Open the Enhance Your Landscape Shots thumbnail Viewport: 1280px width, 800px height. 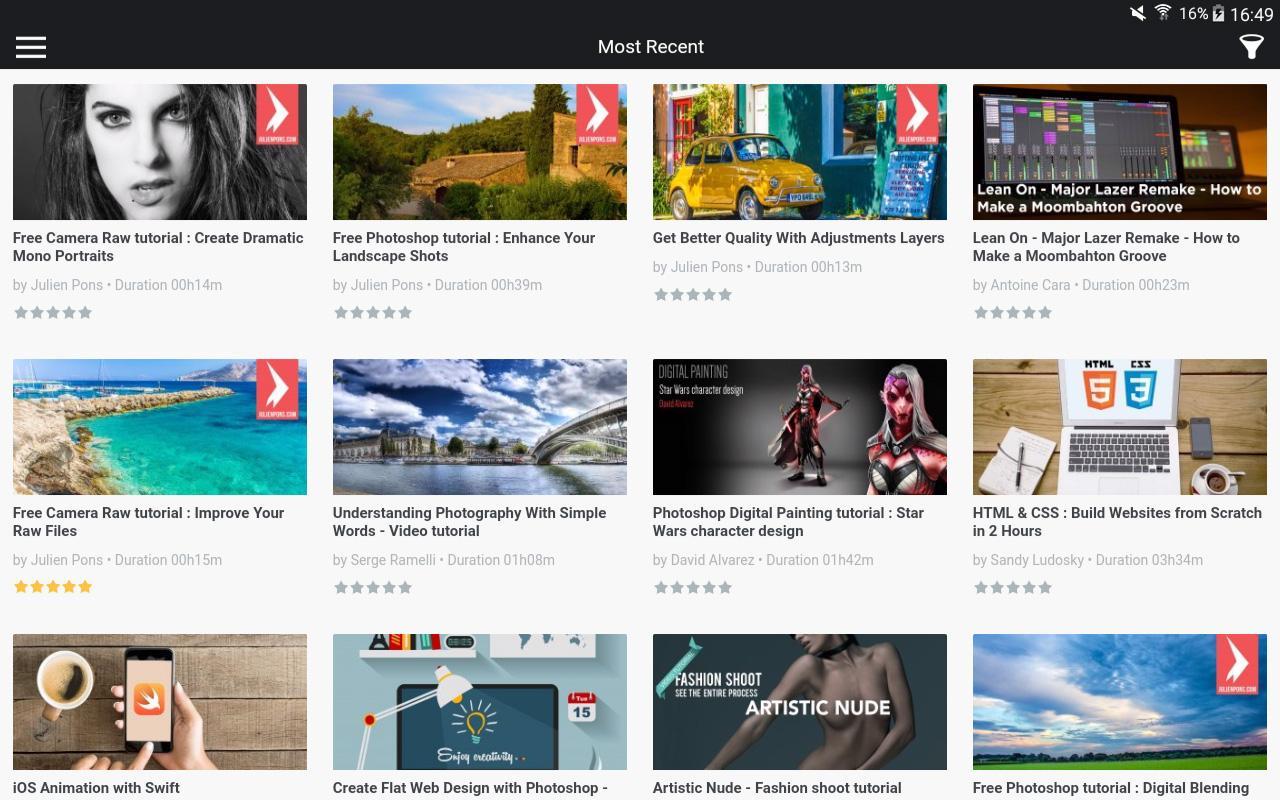click(x=480, y=152)
